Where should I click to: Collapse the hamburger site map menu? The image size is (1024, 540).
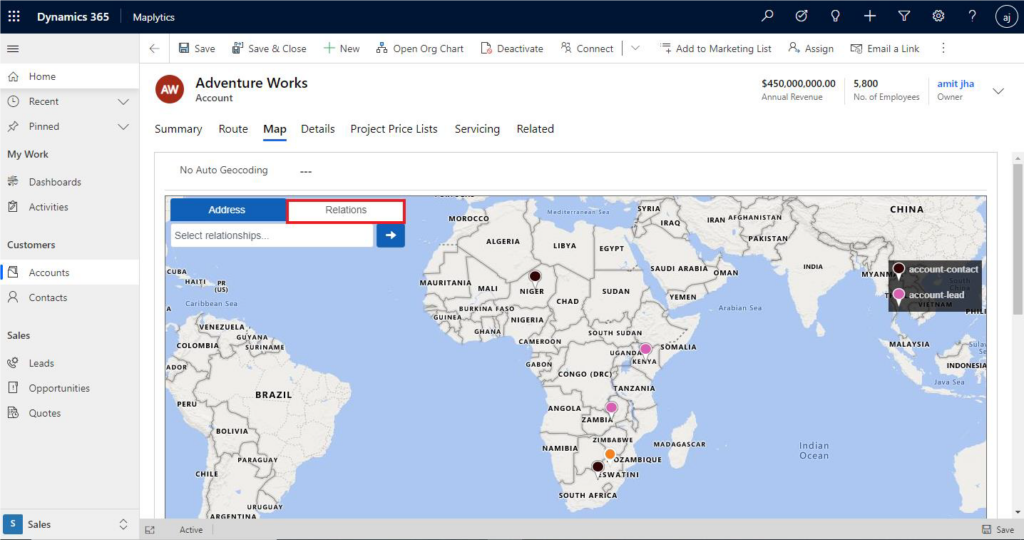pos(12,48)
